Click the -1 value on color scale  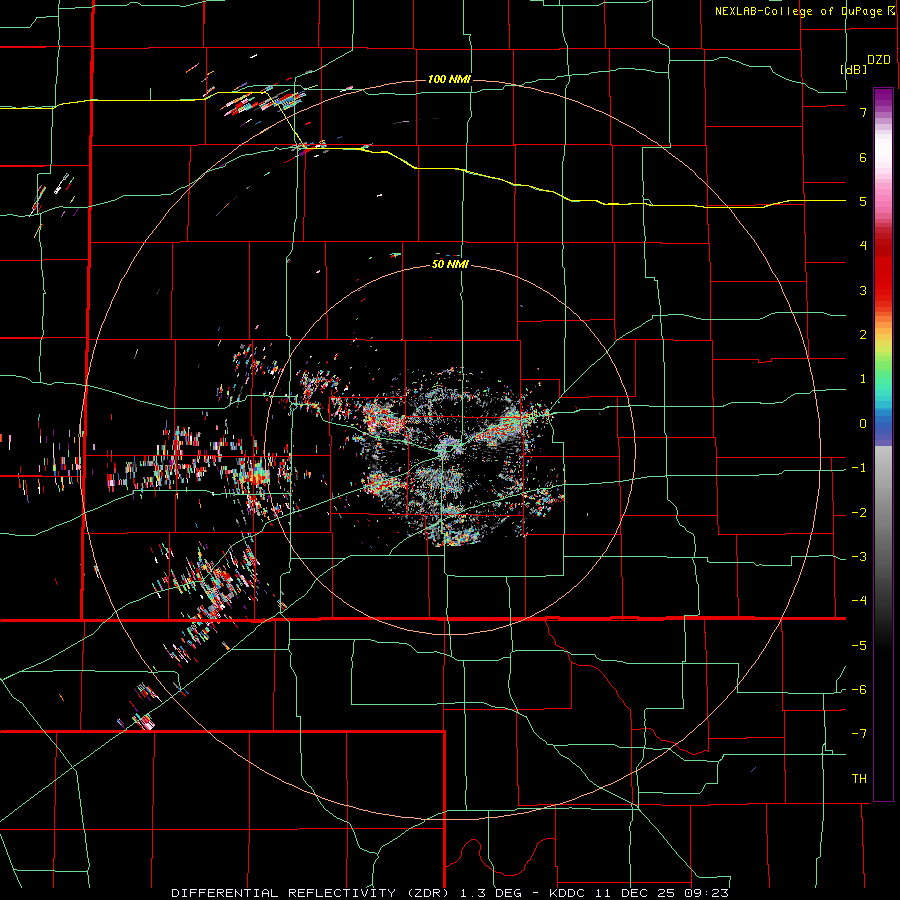[x=859, y=468]
